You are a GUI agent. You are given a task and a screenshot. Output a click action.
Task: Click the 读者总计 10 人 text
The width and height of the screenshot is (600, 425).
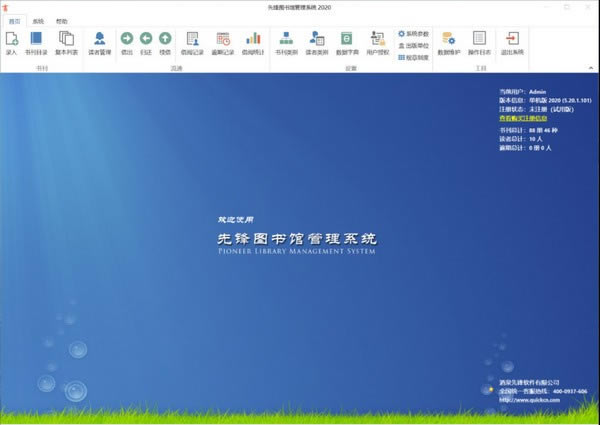click(x=520, y=139)
